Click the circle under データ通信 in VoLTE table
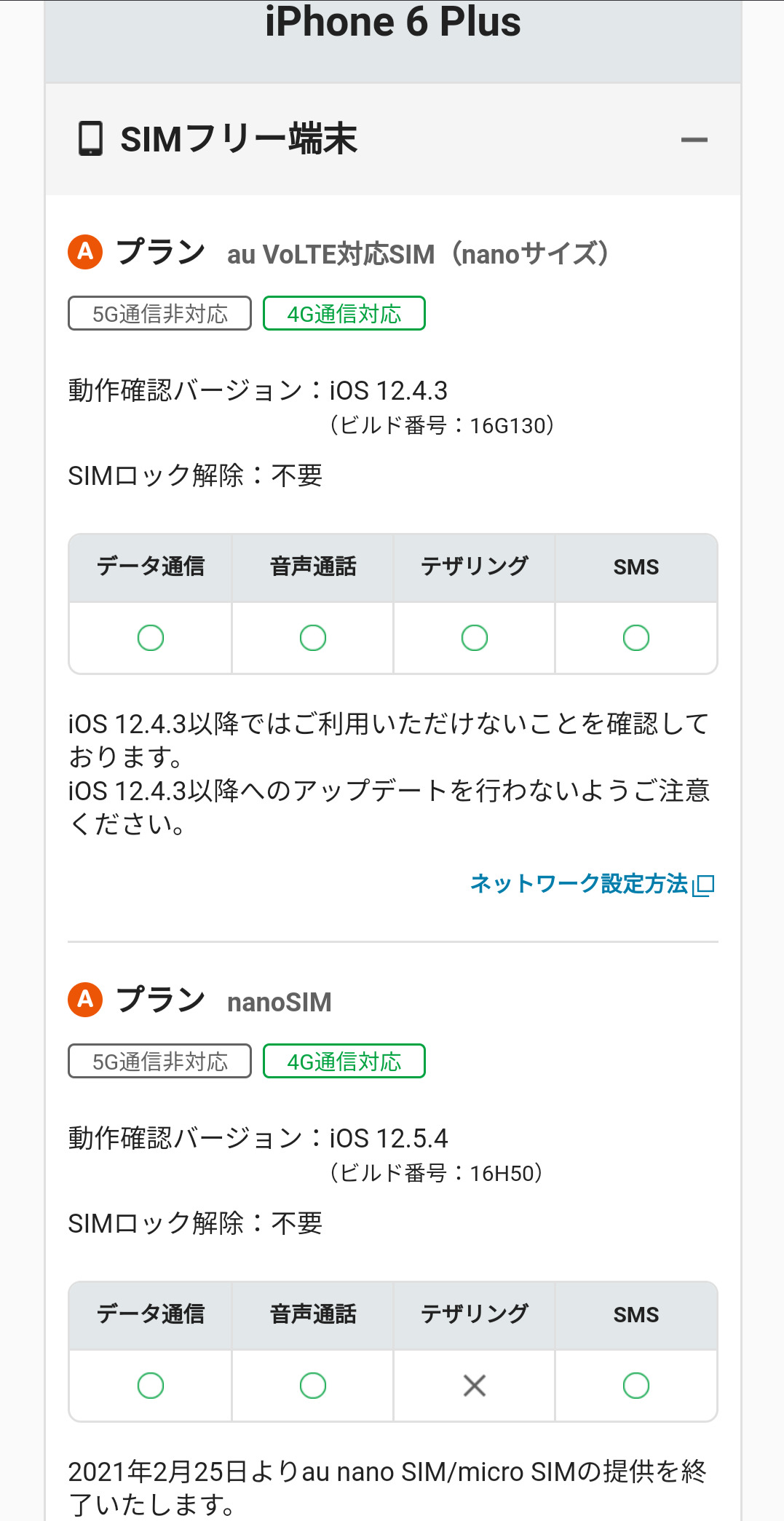Screen dimensions: 784x1521 [151, 638]
